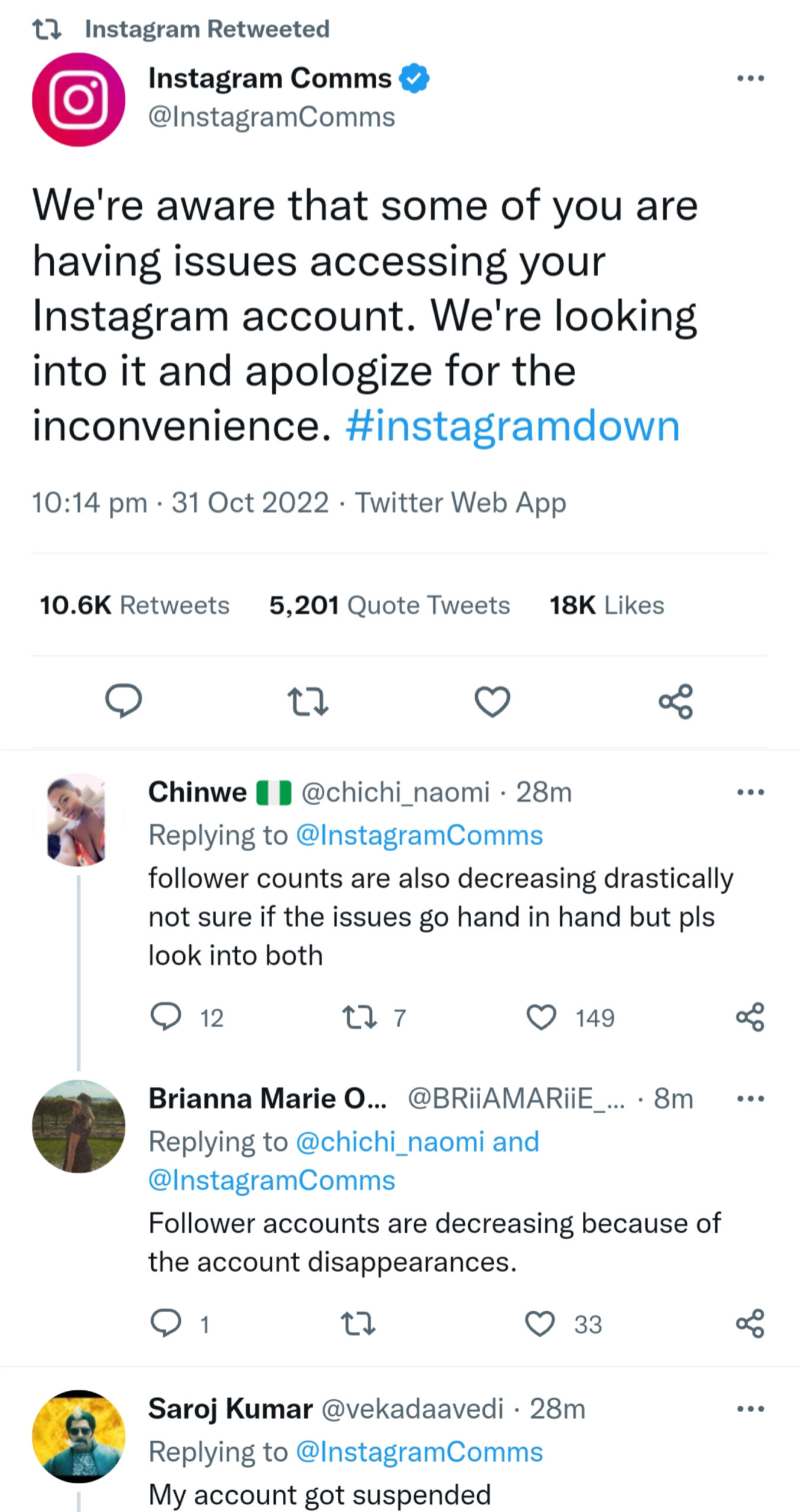The width and height of the screenshot is (799, 1512).
Task: Open more options on Instagram Comms tweet
Action: tap(751, 79)
